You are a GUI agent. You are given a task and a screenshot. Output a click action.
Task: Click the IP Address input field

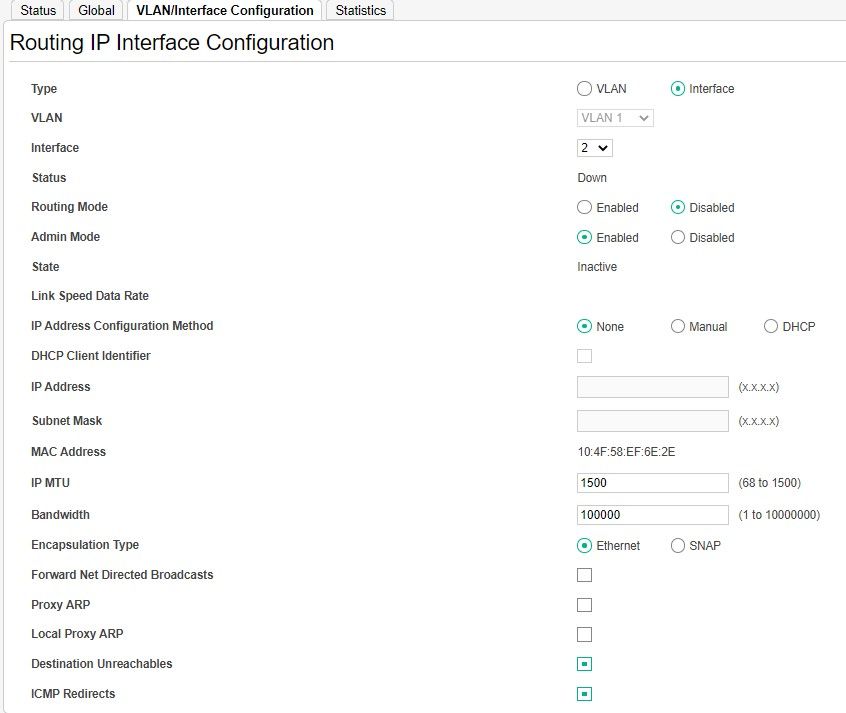[653, 387]
